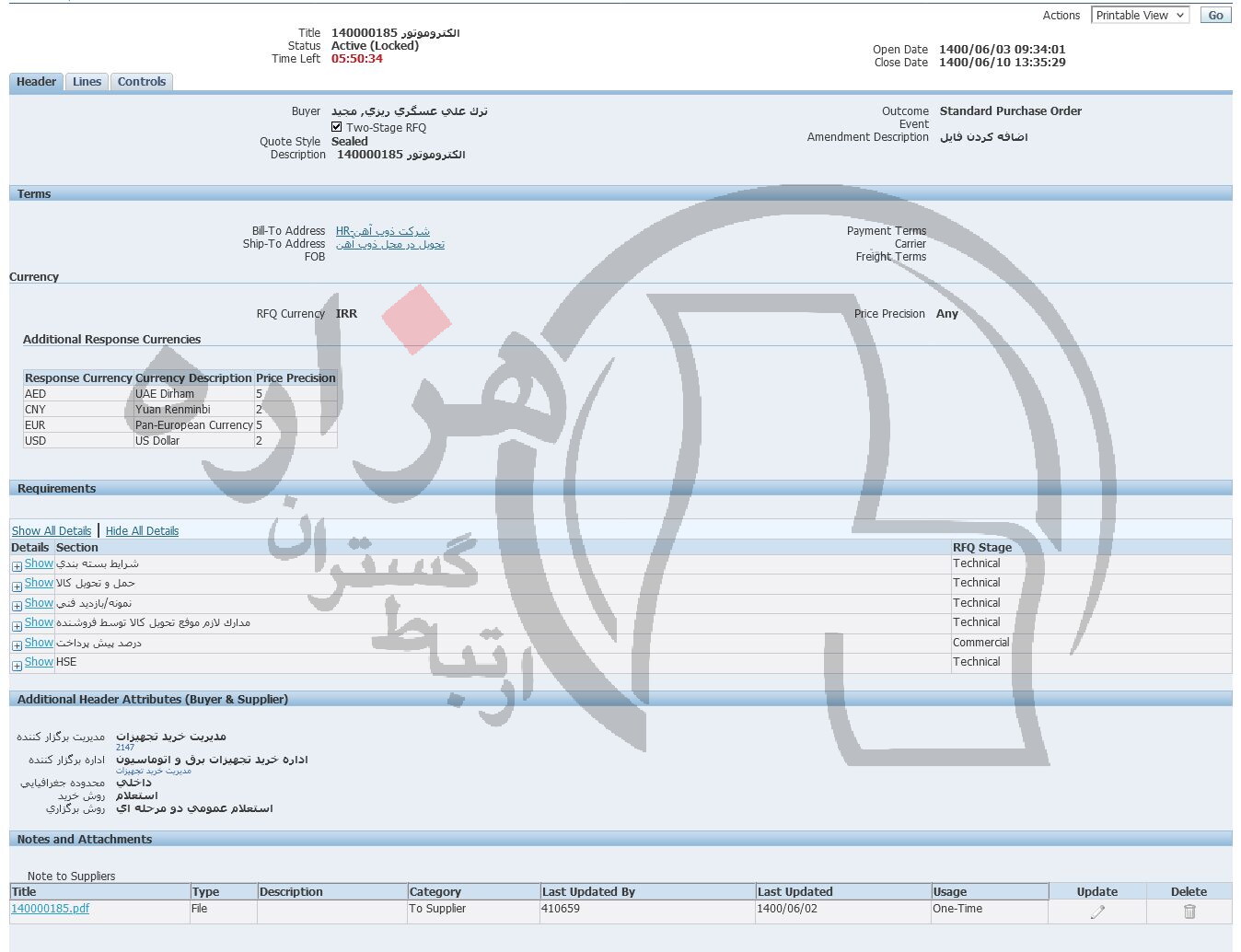Click the Active (Locked) status text
This screenshot has height=952, width=1241.
375,46
